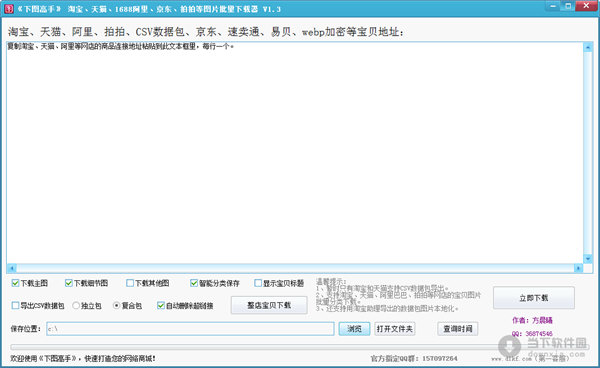Click the 保存位置 label
This screenshot has height=368, width=600.
tap(25, 329)
